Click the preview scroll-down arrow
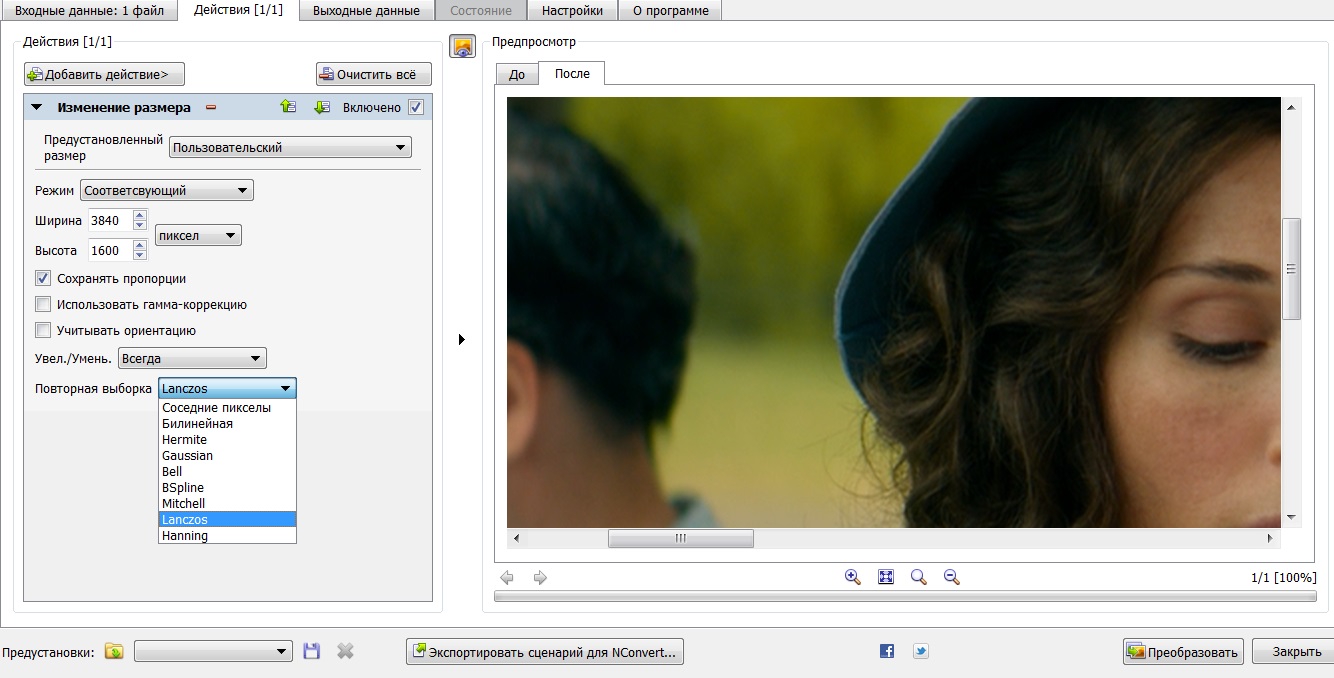 pos(1291,518)
